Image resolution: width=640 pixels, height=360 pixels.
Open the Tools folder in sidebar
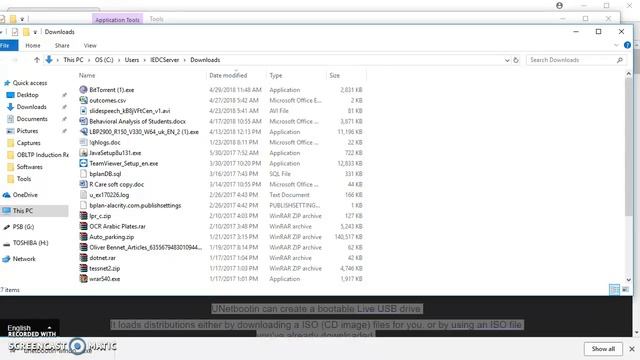tap(24, 179)
